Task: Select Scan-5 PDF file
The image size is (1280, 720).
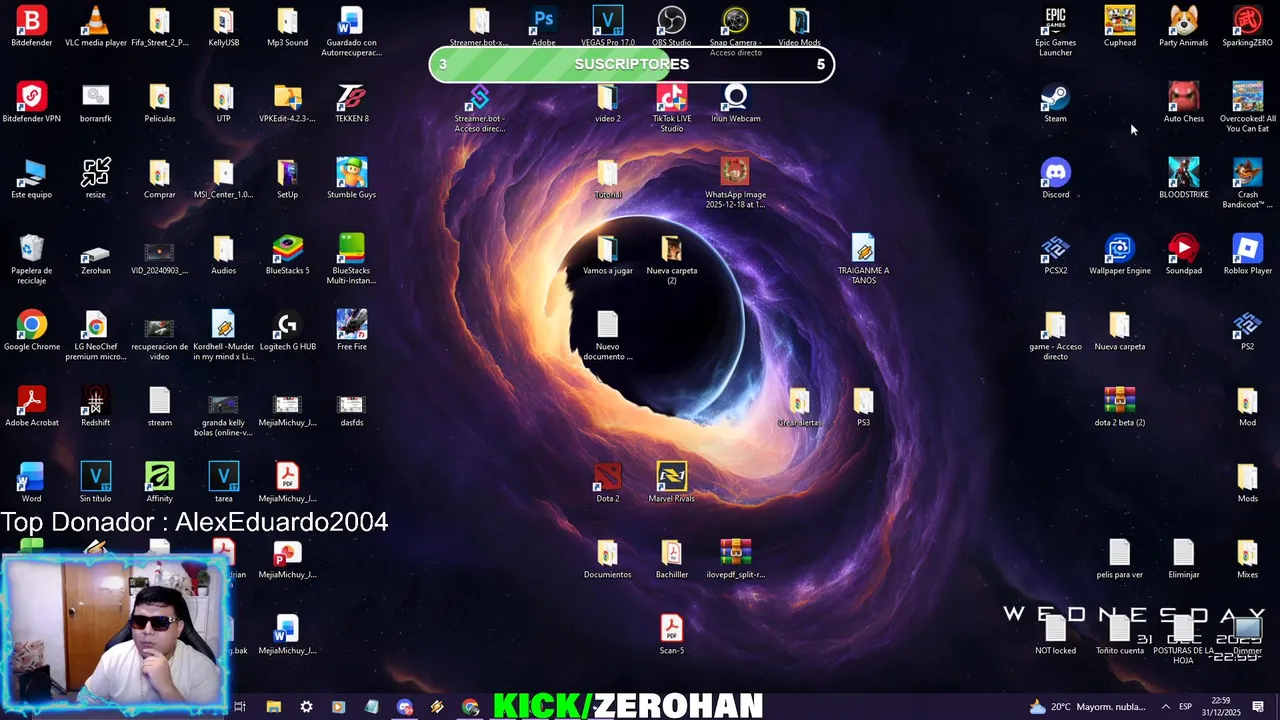Action: click(x=672, y=635)
